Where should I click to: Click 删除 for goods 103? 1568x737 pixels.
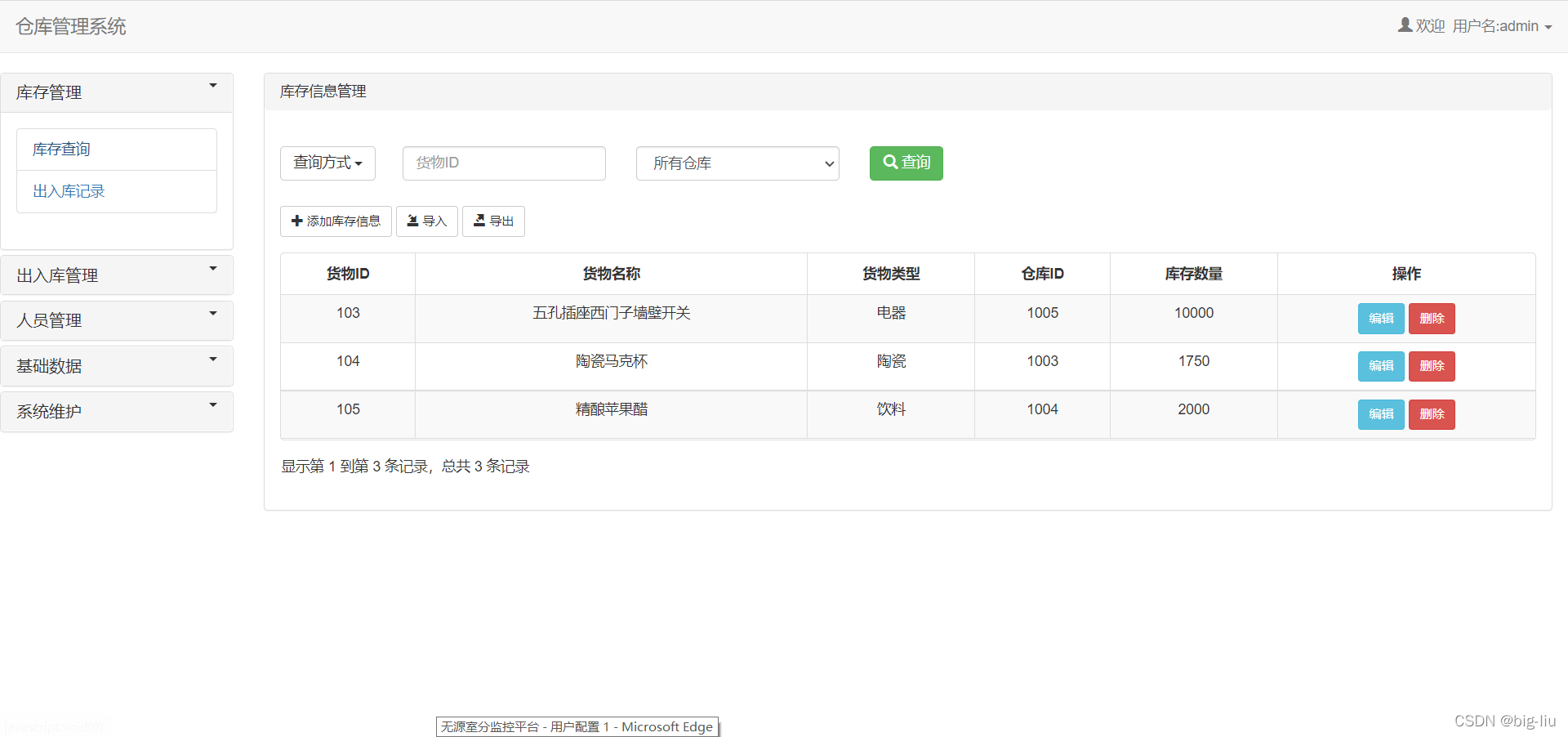pyautogui.click(x=1432, y=319)
